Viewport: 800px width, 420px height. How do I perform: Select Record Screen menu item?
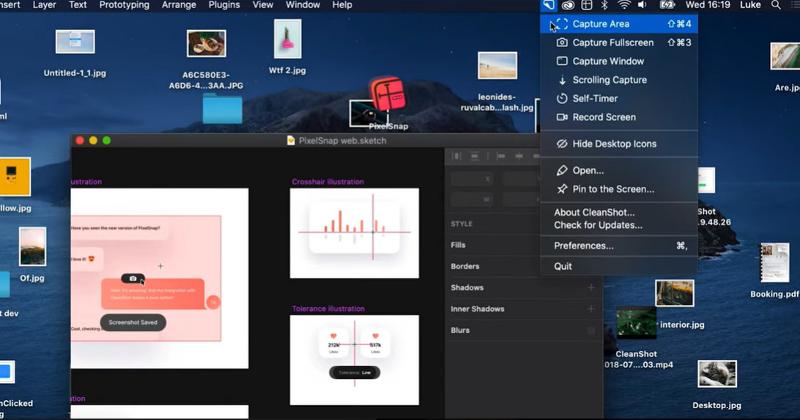pyautogui.click(x=619, y=117)
